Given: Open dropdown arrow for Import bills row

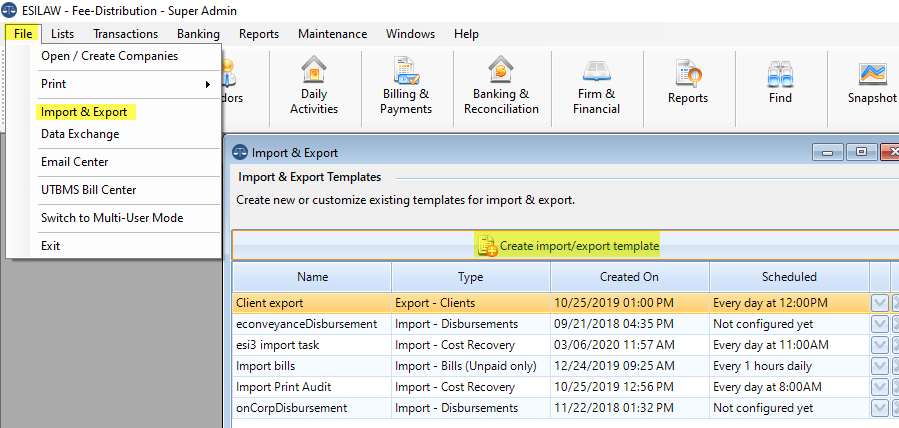Looking at the screenshot, I should 880,366.
